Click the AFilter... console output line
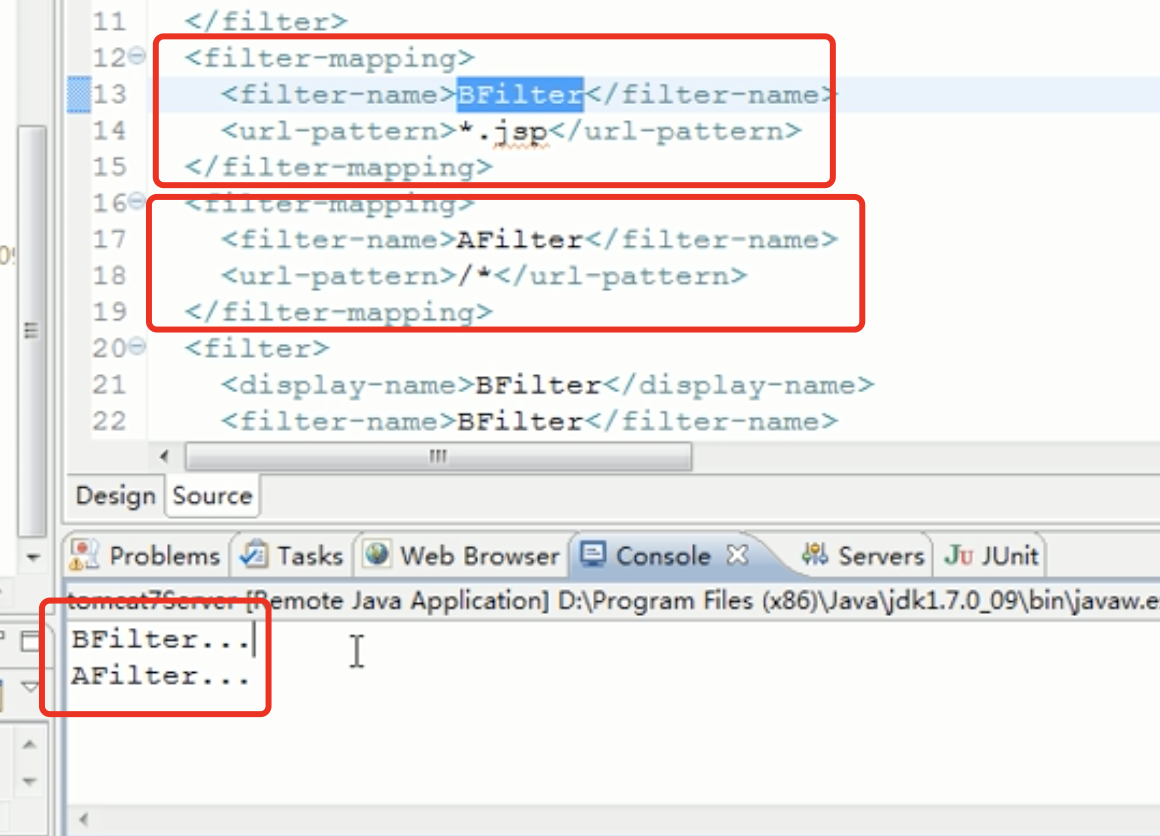This screenshot has width=1160, height=836. [x=161, y=675]
